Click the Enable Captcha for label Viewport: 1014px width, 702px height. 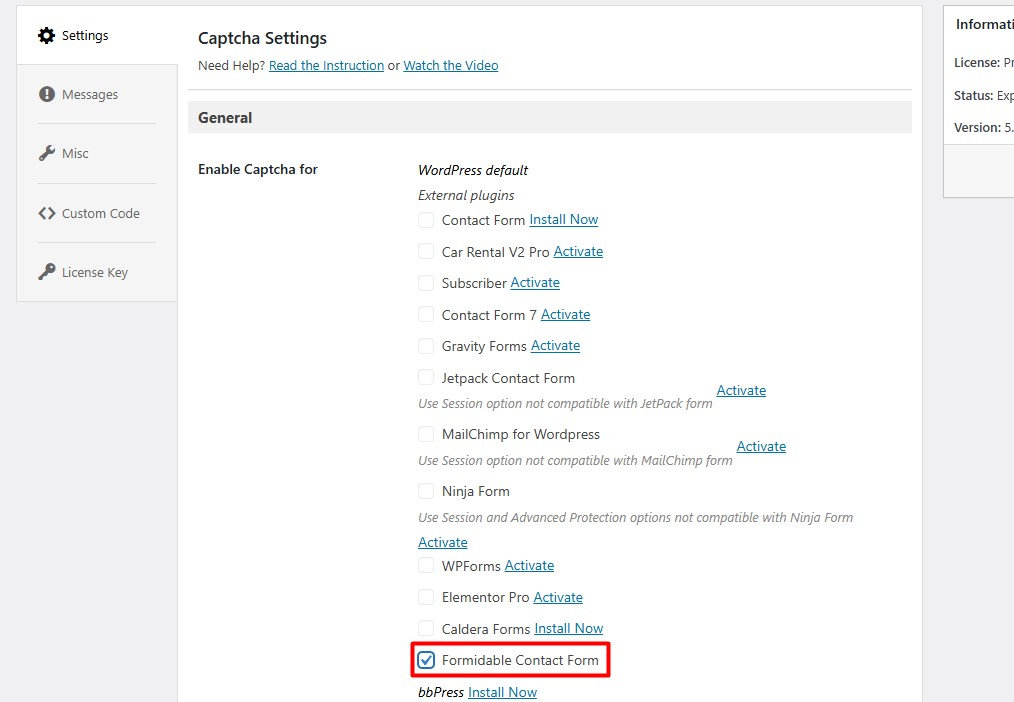tap(257, 169)
